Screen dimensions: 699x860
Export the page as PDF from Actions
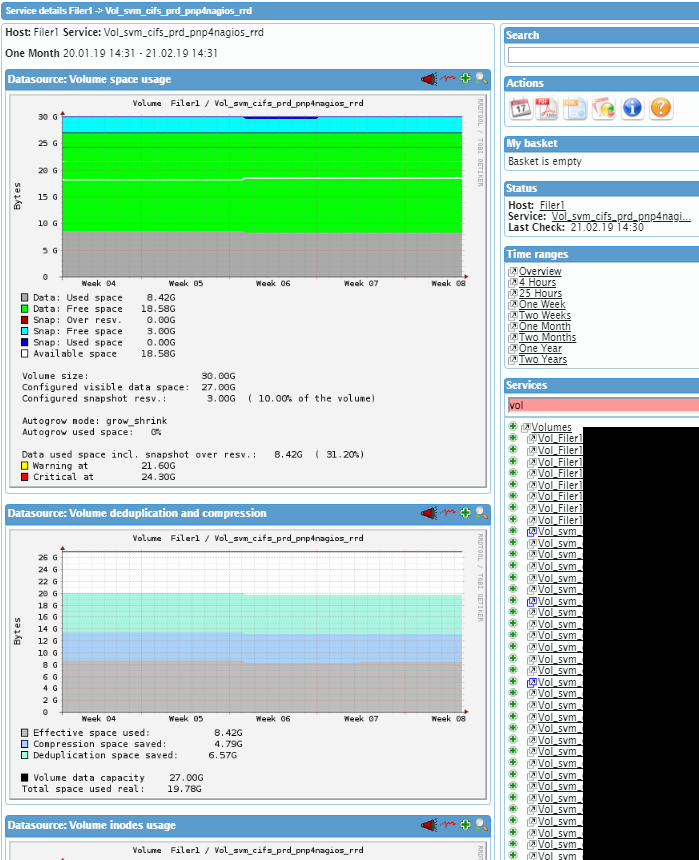pos(545,108)
